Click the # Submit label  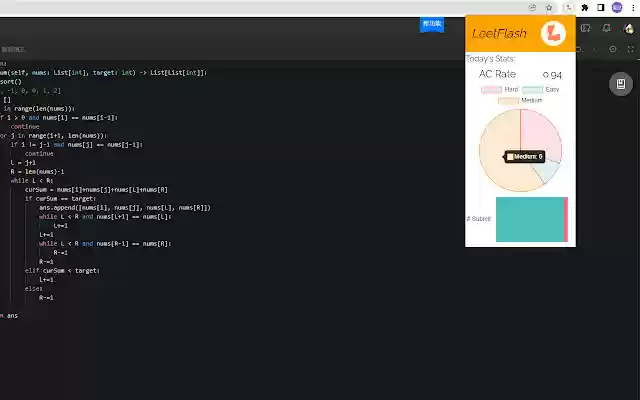click(x=479, y=219)
